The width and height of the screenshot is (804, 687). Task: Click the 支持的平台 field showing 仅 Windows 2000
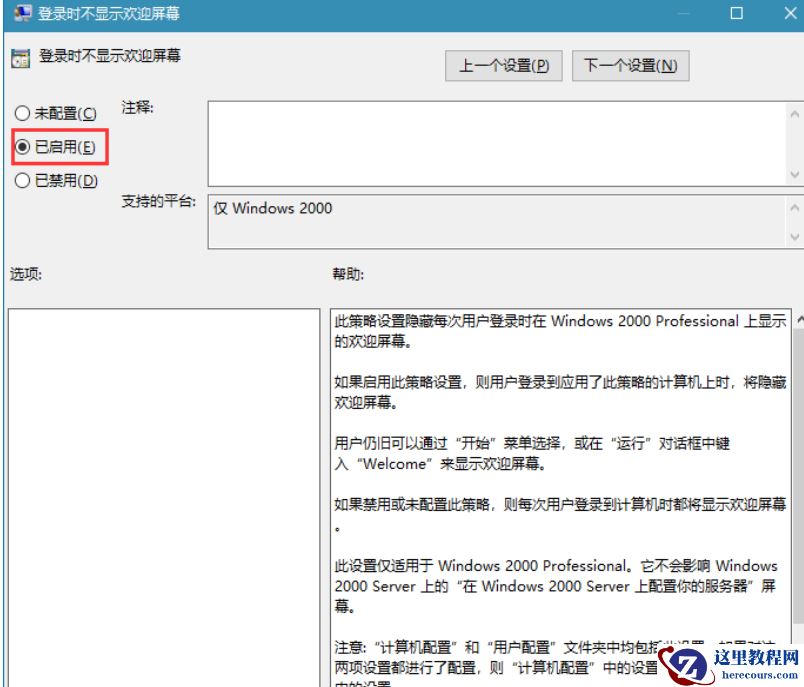tap(450, 208)
